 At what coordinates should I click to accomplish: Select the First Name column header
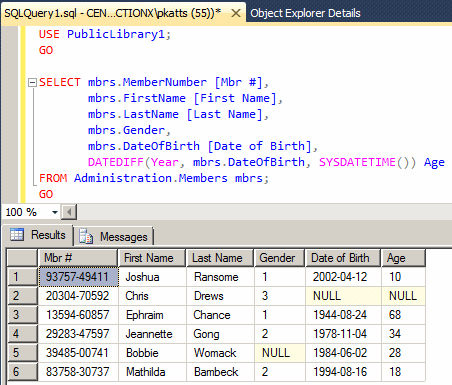[x=152, y=258]
